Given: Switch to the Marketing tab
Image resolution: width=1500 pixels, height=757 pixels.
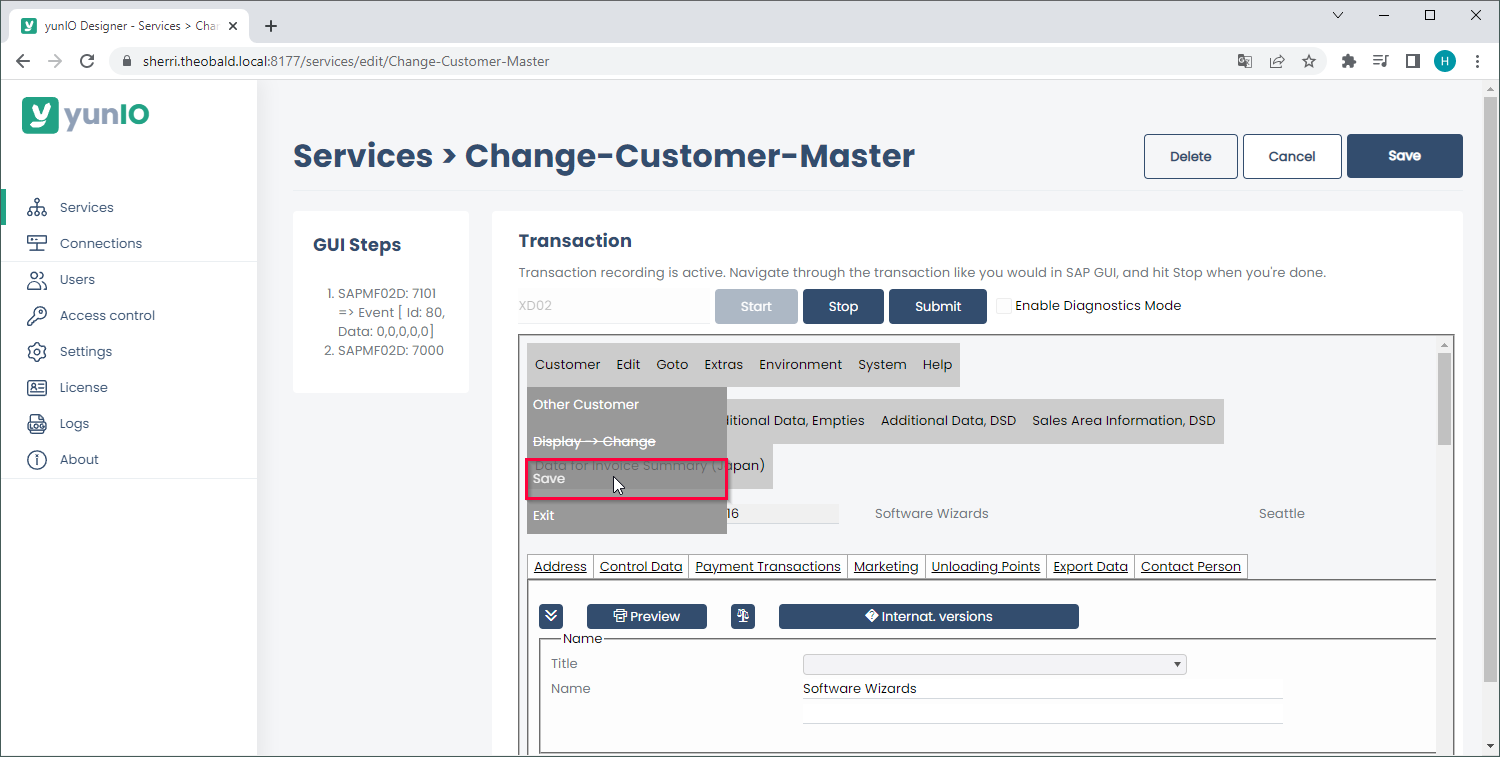Looking at the screenshot, I should (x=886, y=567).
